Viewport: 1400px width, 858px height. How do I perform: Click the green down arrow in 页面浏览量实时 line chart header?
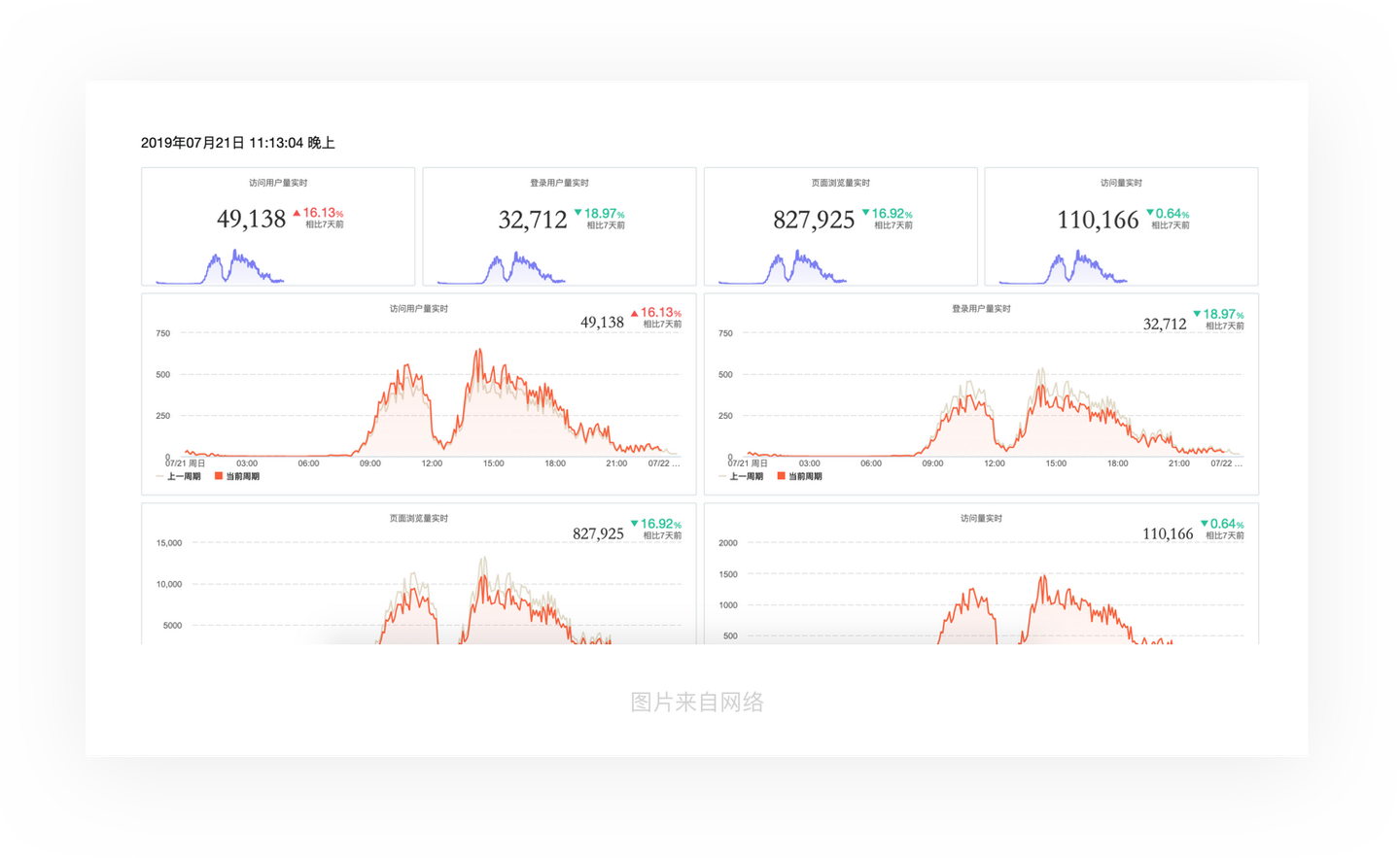pyautogui.click(x=634, y=524)
